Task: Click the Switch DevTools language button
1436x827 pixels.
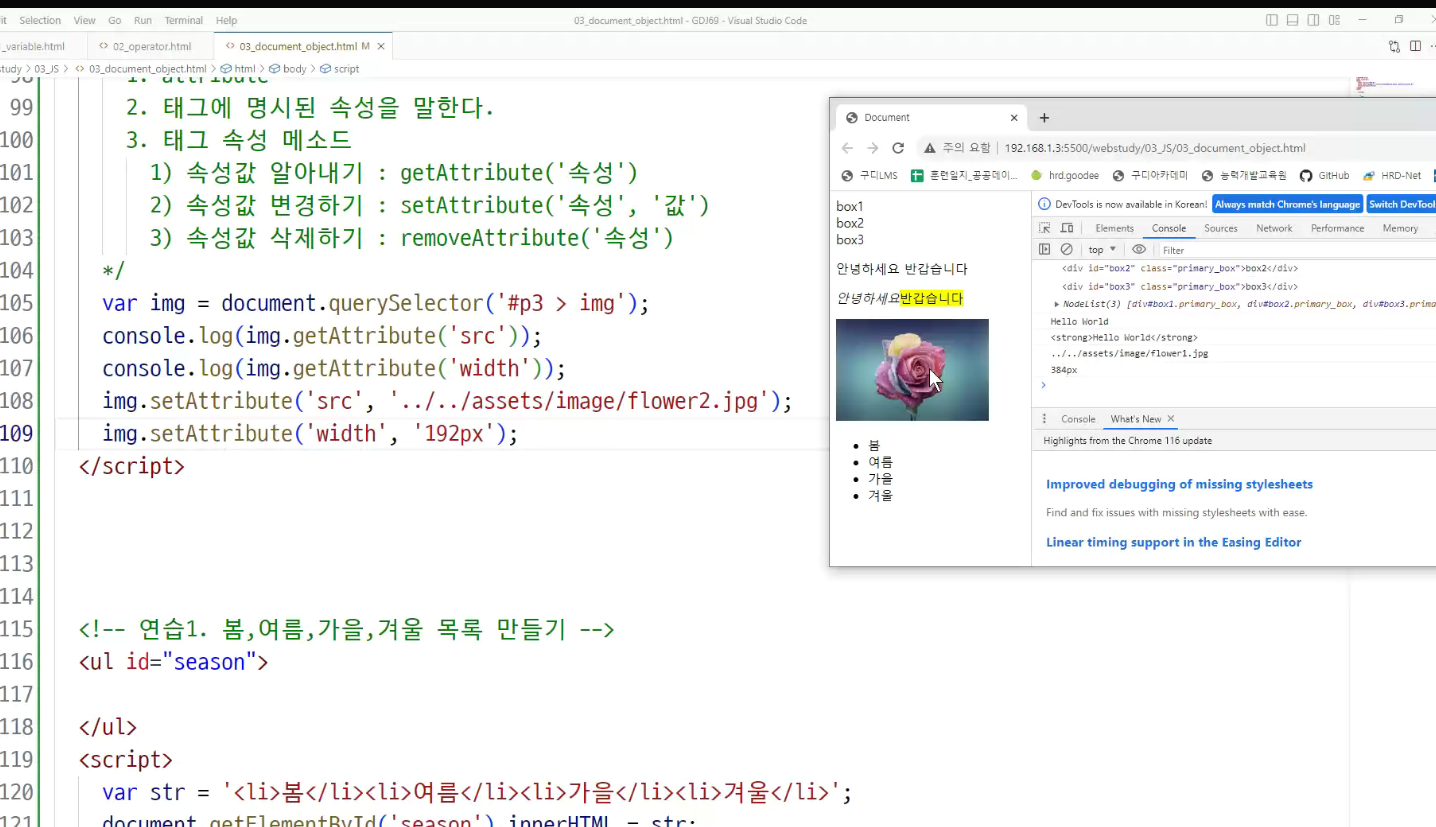Action: (x=1401, y=204)
